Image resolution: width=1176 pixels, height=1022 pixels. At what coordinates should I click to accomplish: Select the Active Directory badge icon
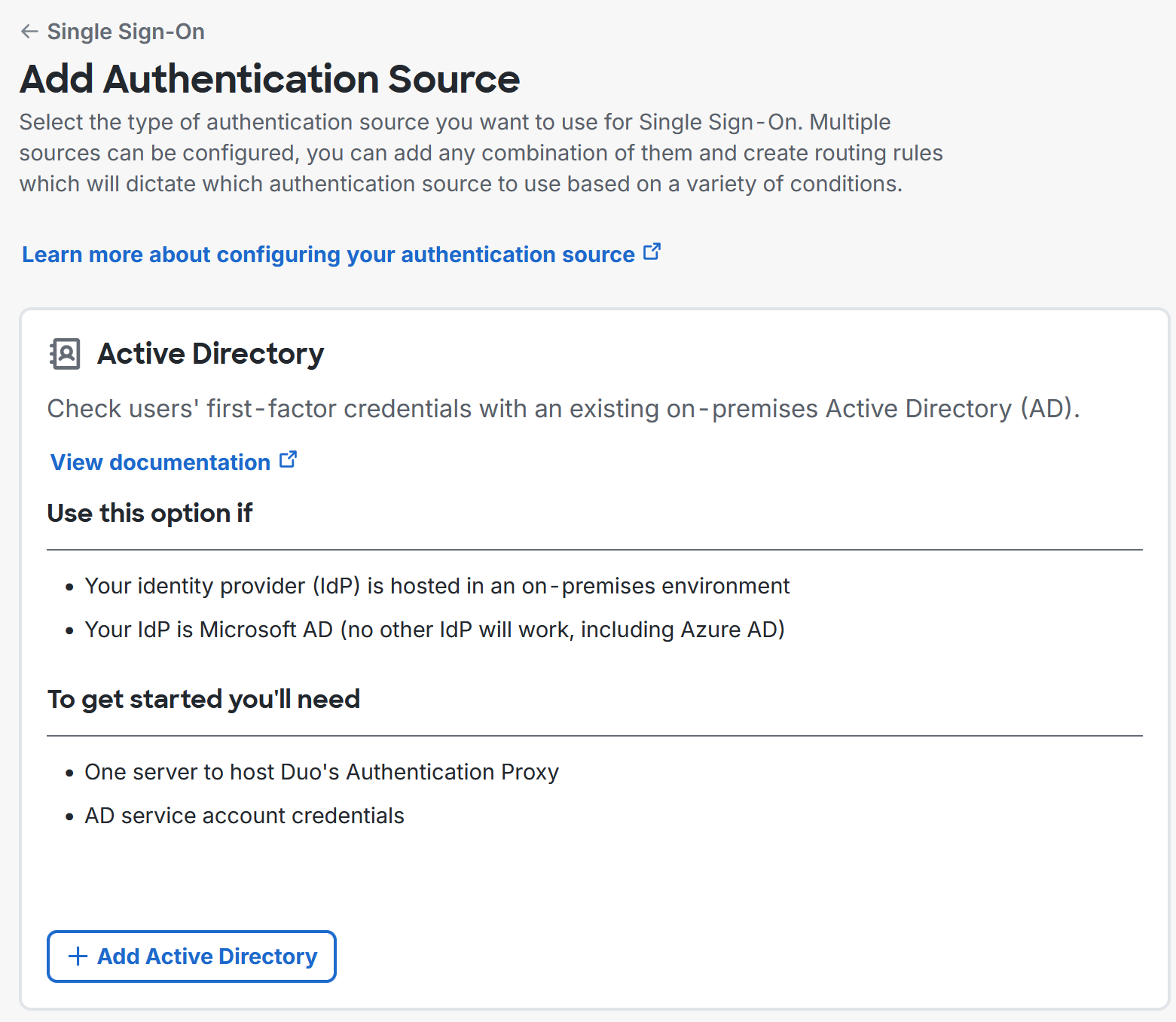[x=65, y=354]
